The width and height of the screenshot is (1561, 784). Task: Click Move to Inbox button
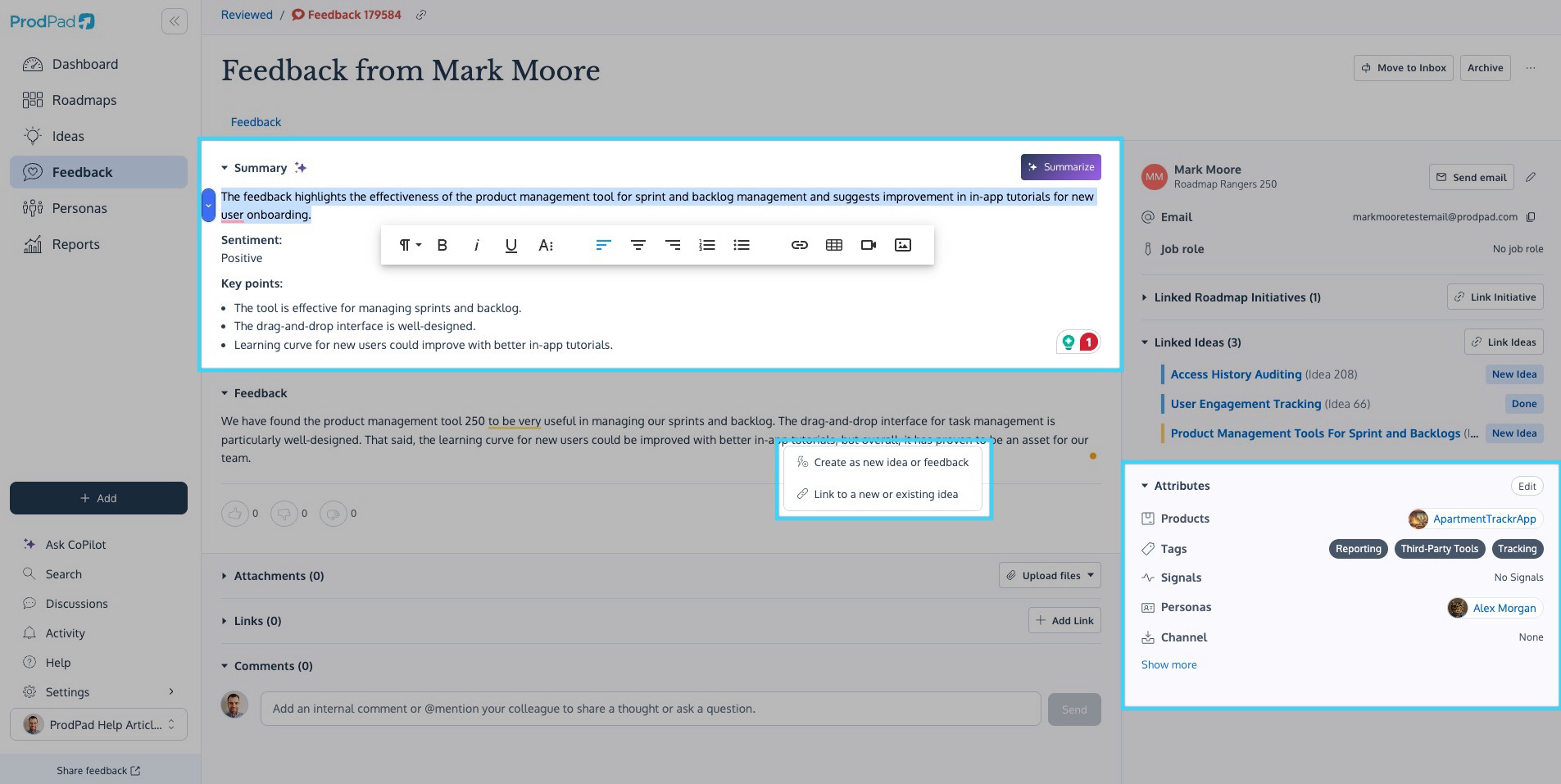1404,68
